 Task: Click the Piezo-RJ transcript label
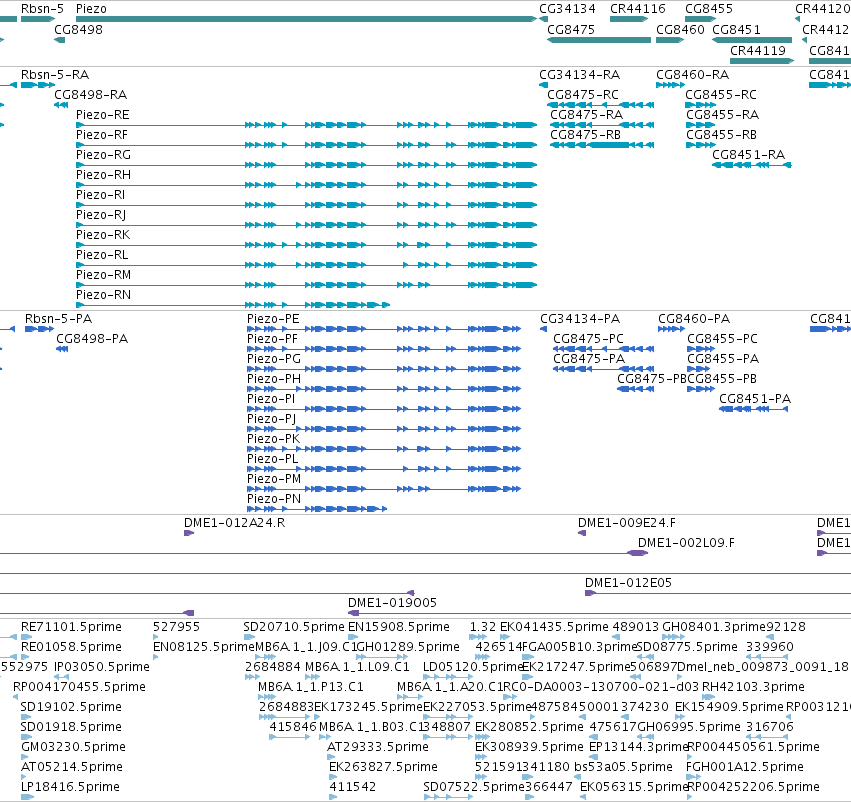101,215
